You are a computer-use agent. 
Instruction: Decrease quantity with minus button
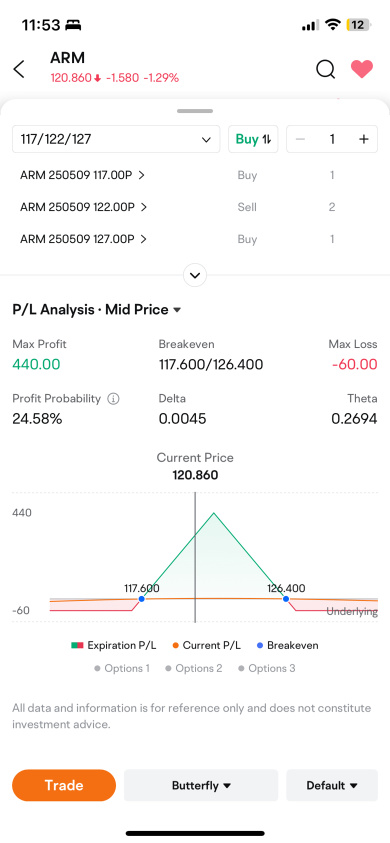[x=301, y=139]
